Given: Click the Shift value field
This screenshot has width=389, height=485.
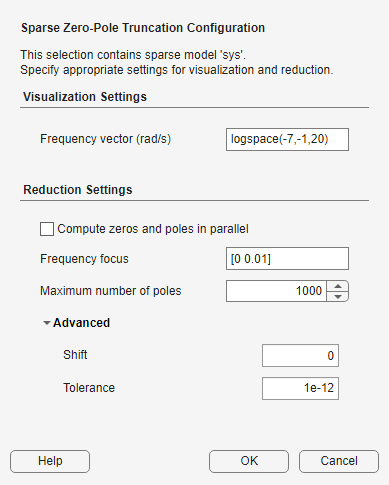Looking at the screenshot, I should pos(300,356).
